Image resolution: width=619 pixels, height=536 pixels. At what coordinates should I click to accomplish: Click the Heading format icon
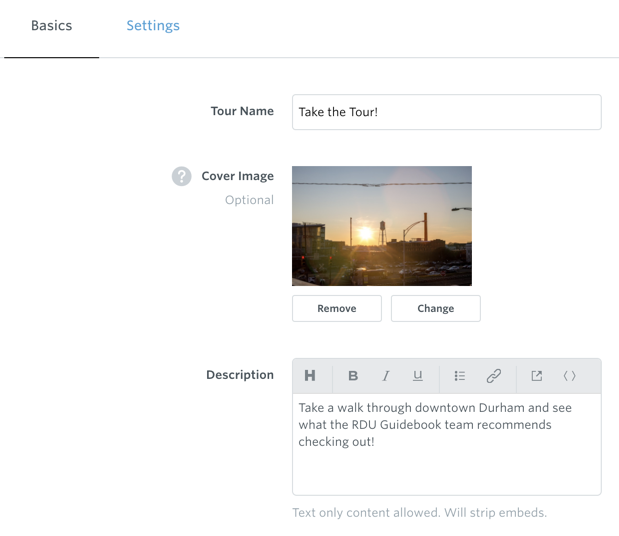pos(310,375)
